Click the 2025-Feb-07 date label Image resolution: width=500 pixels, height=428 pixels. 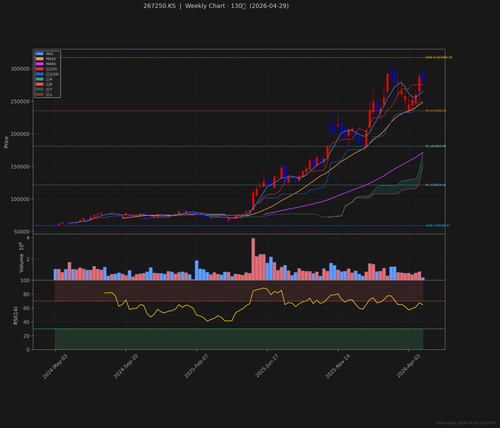(x=196, y=366)
